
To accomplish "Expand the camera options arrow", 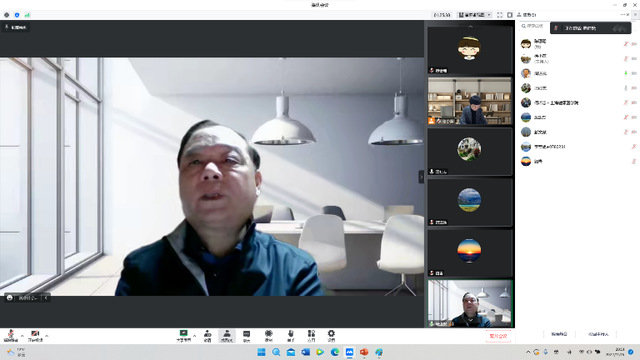I will point(47,336).
